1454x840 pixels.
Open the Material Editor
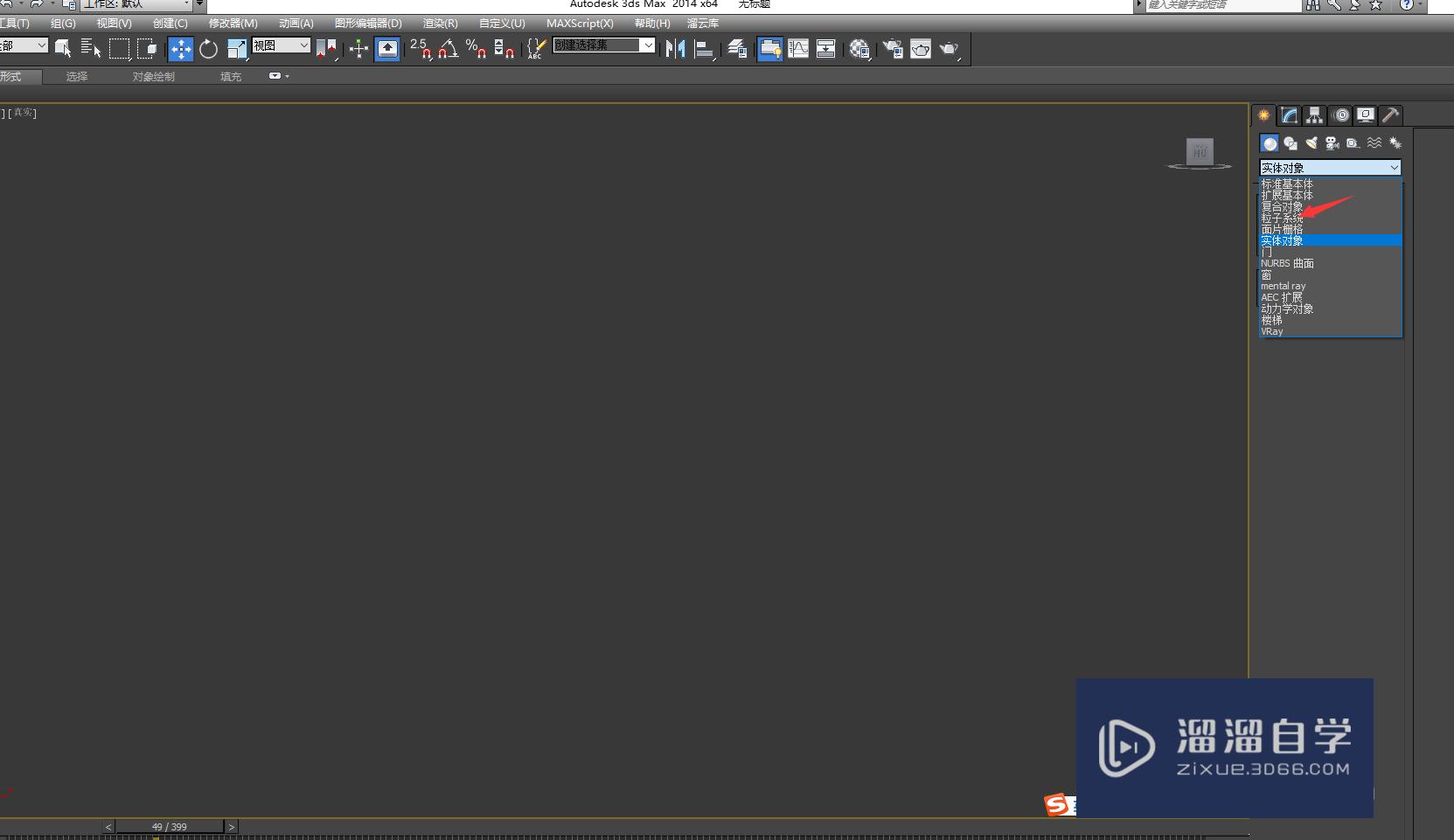coord(859,48)
